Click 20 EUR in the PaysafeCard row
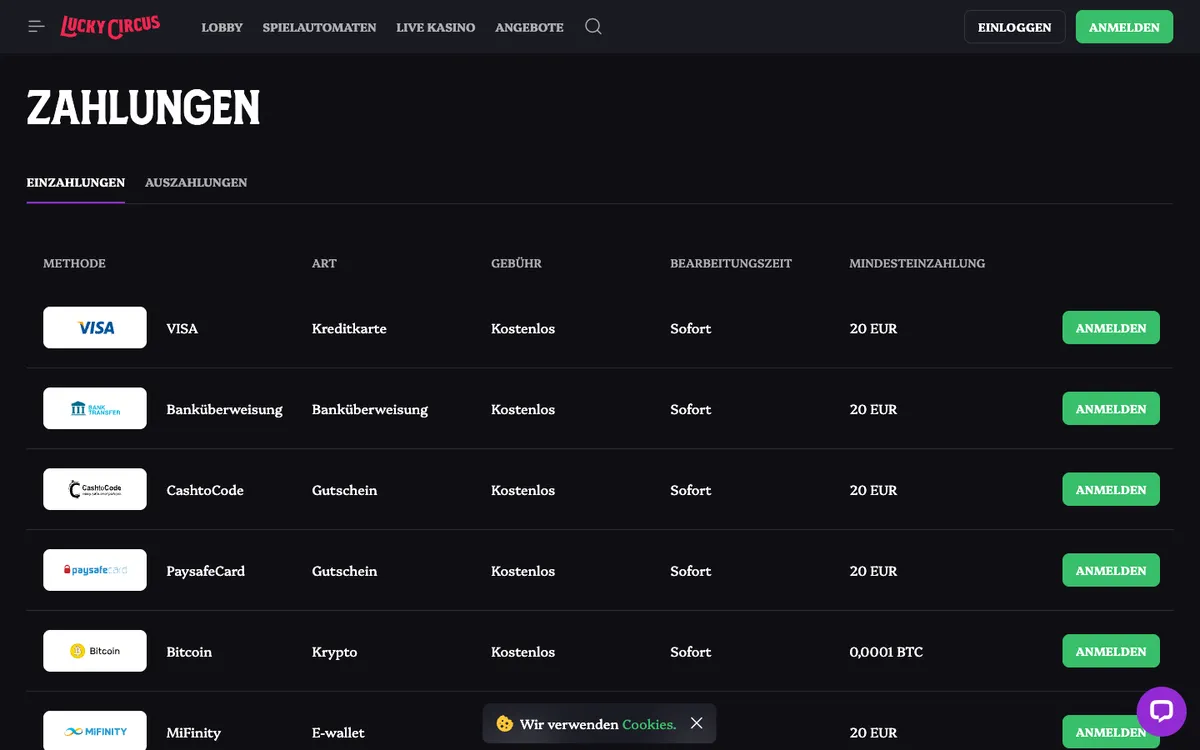The width and height of the screenshot is (1200, 750). [873, 571]
